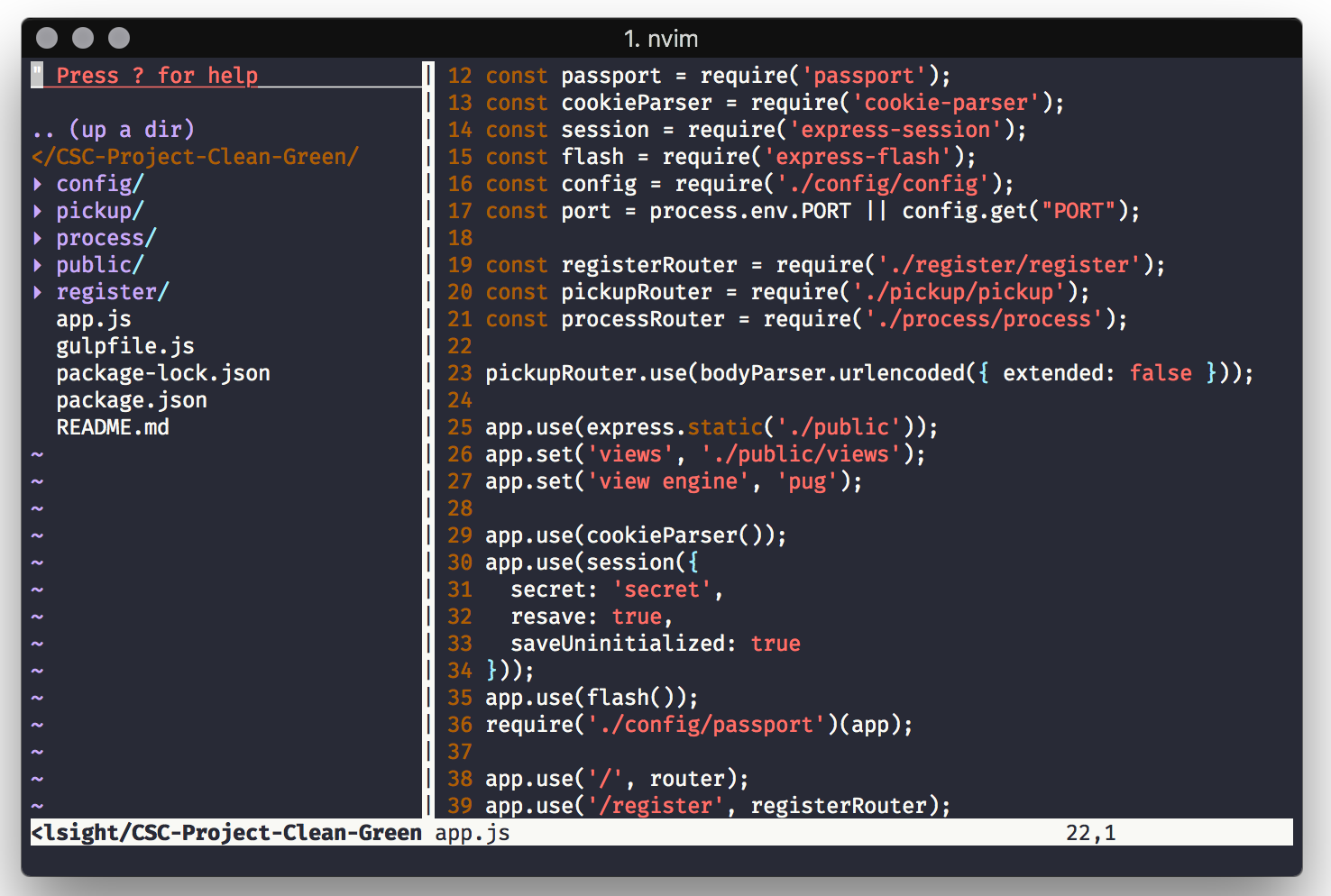Viewport: 1331px width, 896px height.
Task: Open README.md in the file tree
Action: click(113, 426)
